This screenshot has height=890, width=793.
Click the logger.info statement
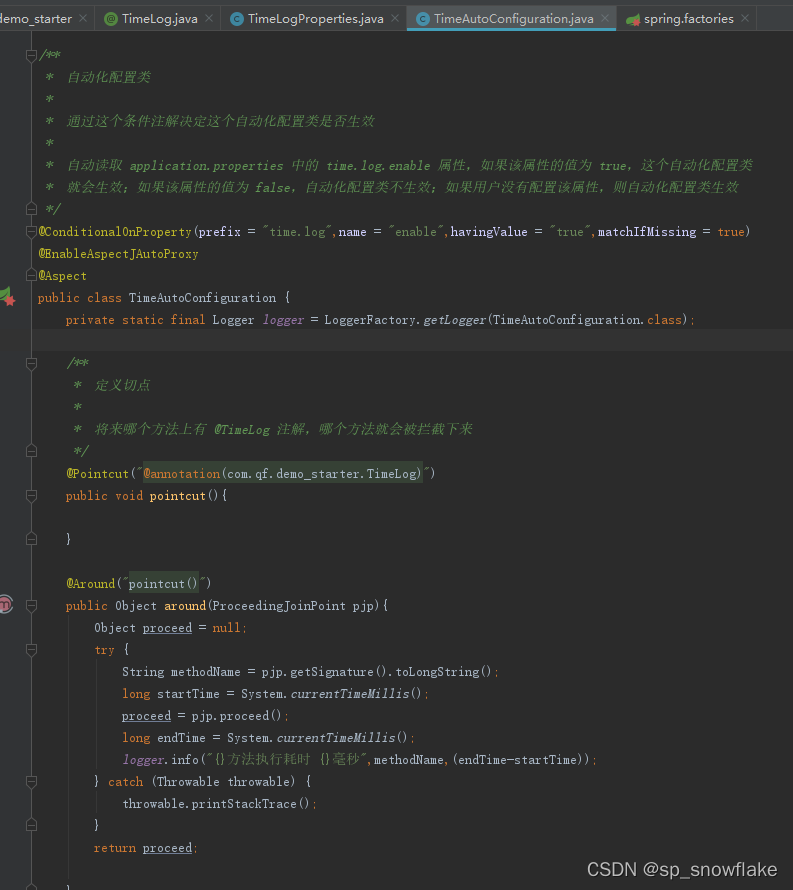[x=359, y=759]
